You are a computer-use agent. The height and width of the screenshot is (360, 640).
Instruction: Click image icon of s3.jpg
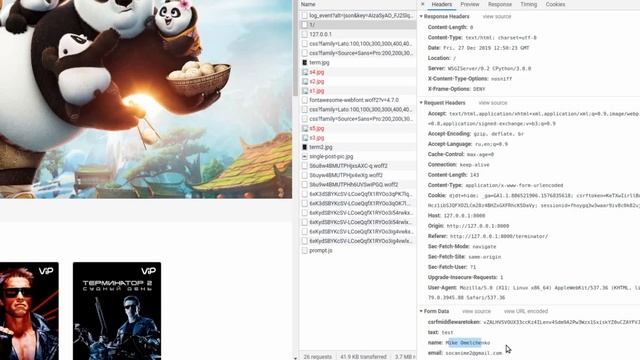tap(304, 138)
